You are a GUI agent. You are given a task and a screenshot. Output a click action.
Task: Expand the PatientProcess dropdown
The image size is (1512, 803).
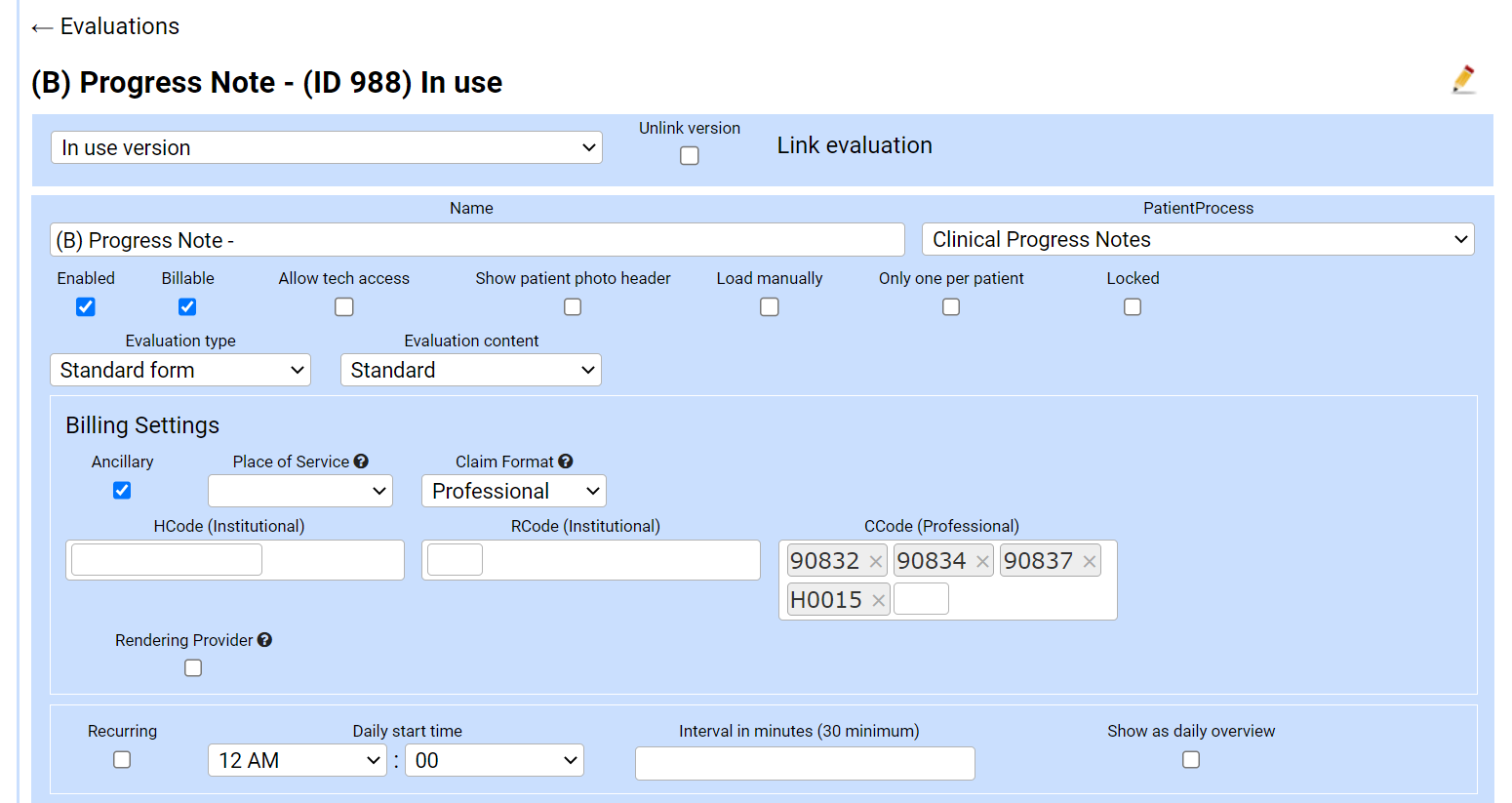1197,239
